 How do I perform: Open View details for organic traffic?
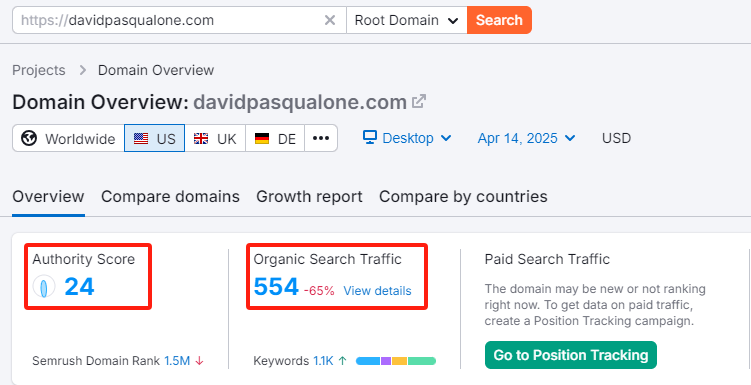click(x=377, y=291)
